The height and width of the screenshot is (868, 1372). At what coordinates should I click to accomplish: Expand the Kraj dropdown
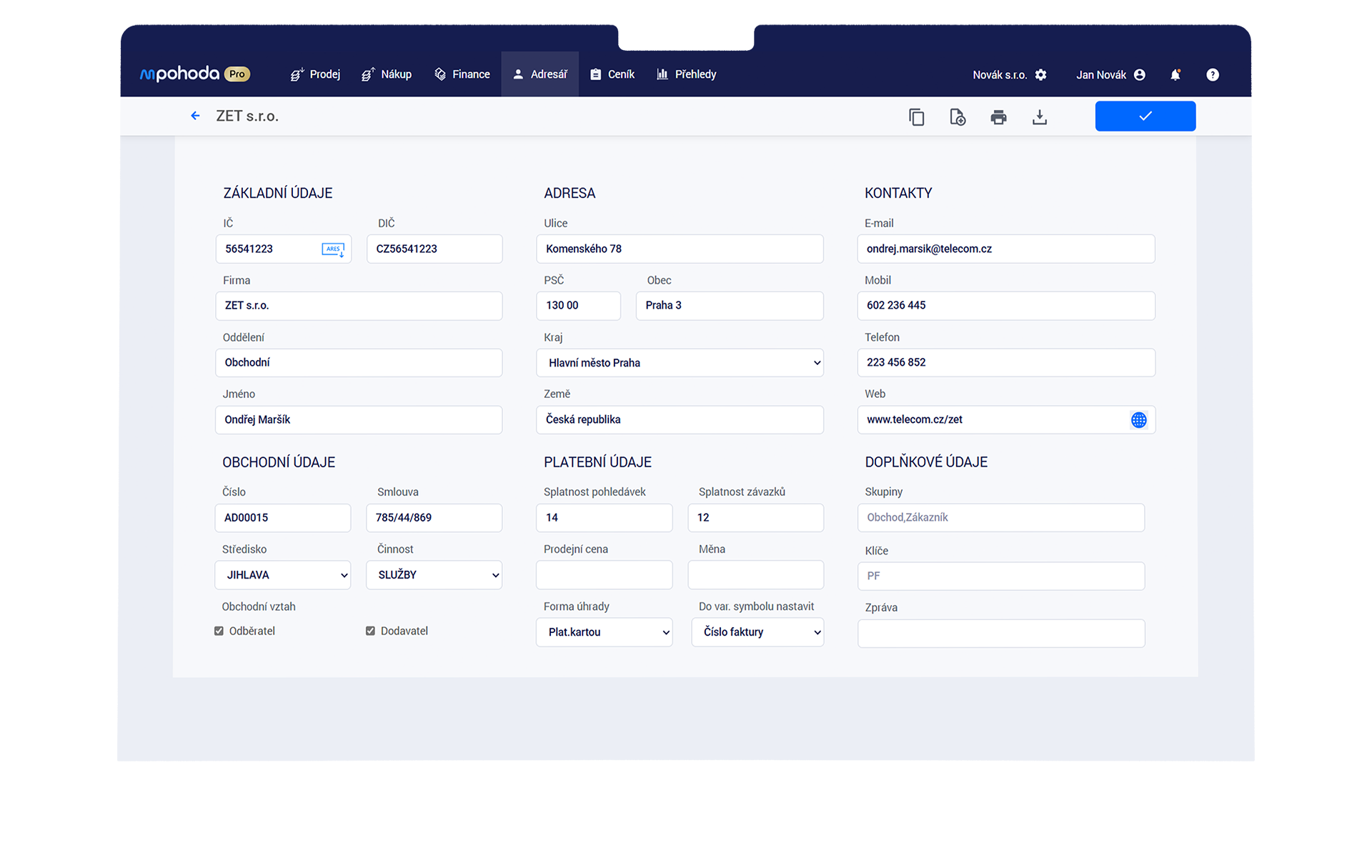(680, 363)
